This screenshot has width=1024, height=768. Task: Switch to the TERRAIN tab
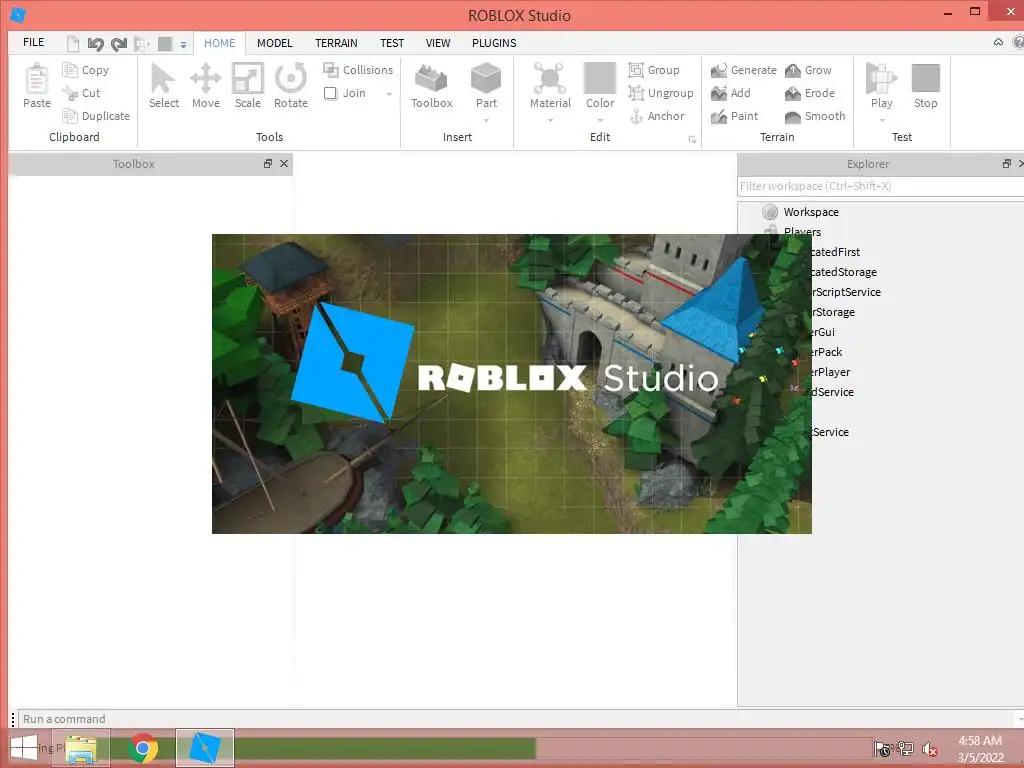pyautogui.click(x=336, y=43)
